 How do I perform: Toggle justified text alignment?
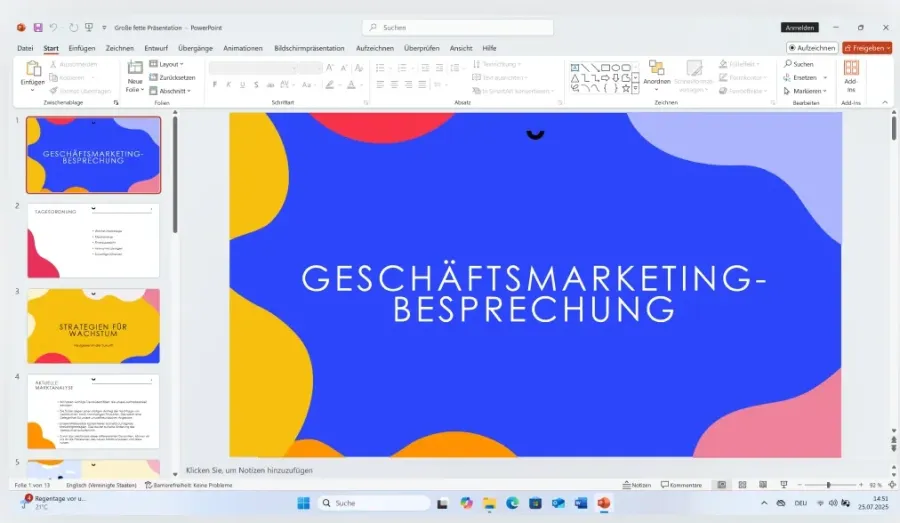(x=422, y=85)
